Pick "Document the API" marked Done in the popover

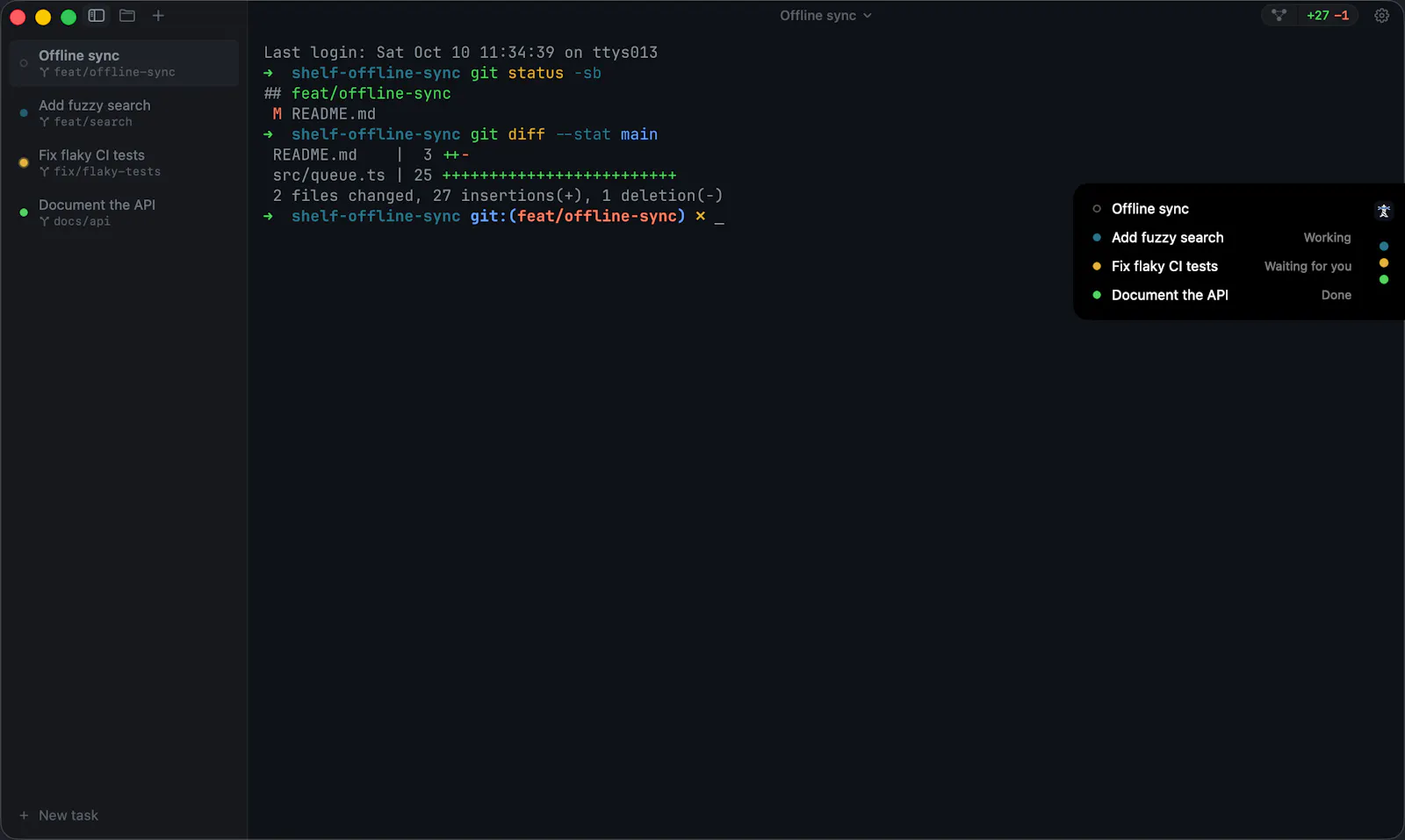1221,296
